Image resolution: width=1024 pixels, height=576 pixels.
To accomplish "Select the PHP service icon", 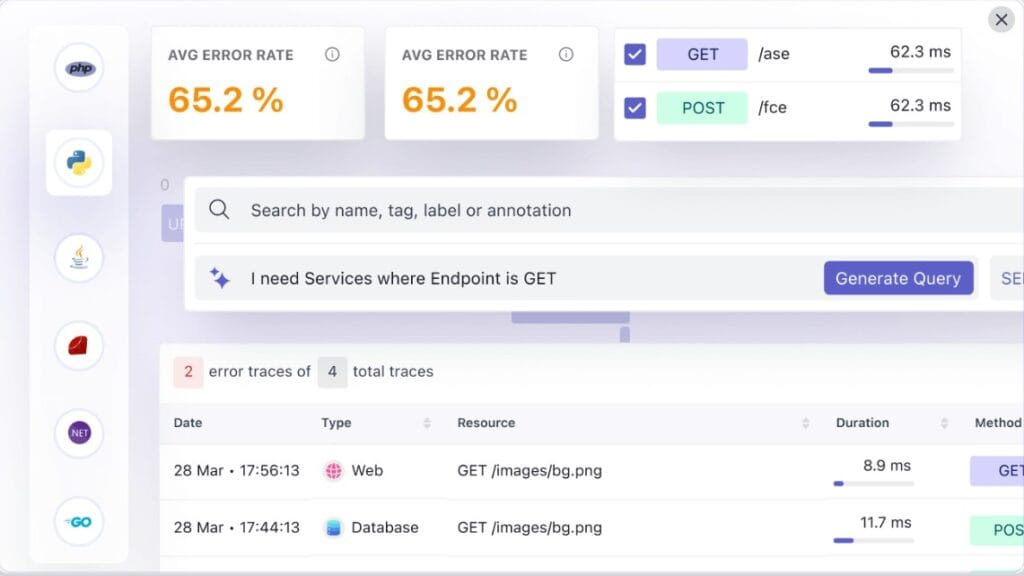I will click(79, 69).
